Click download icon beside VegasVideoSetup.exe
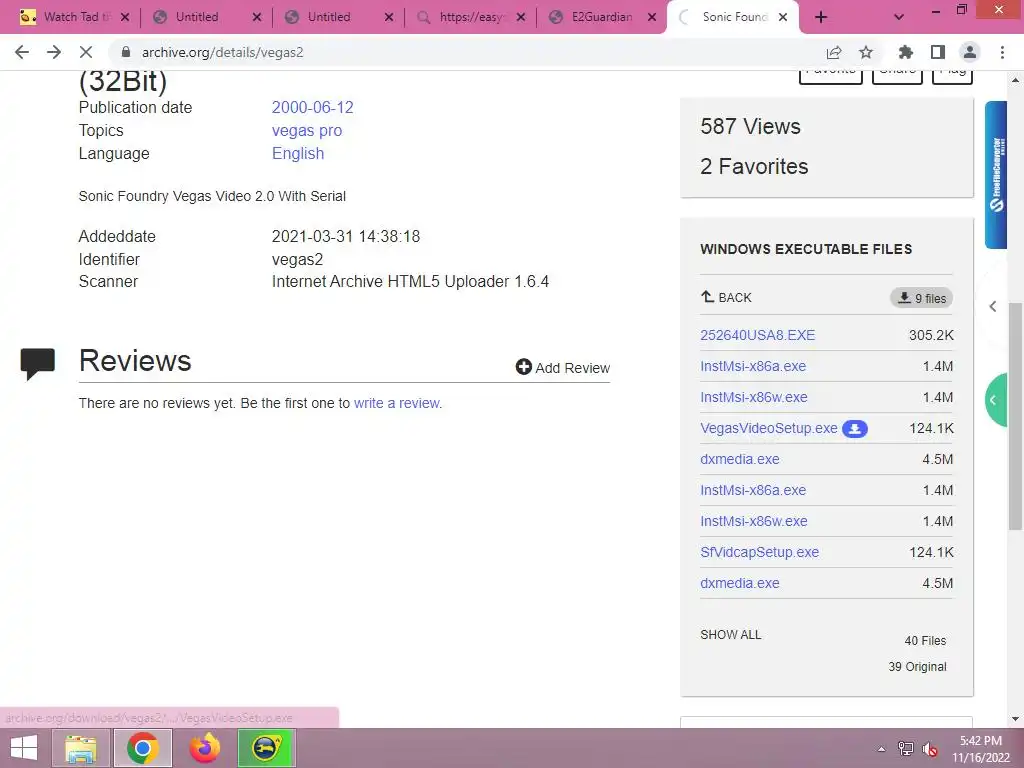 click(854, 428)
